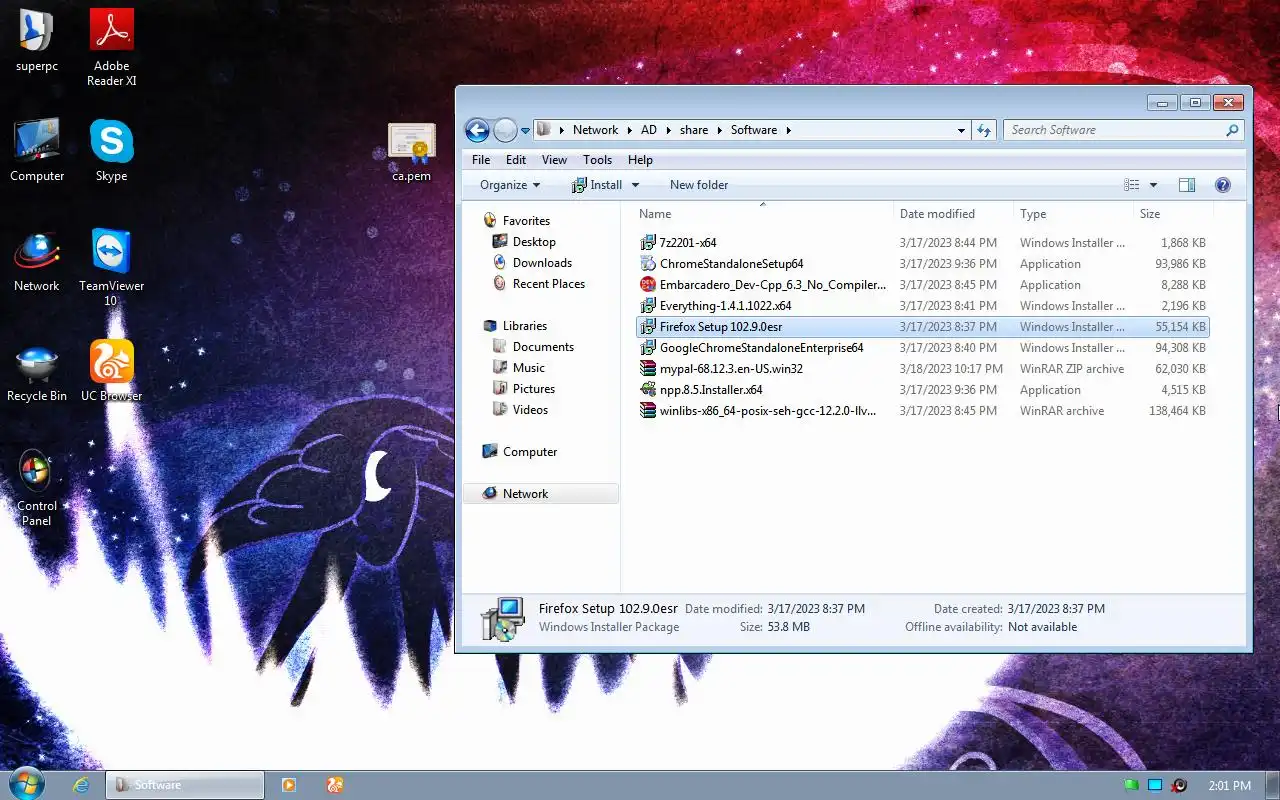Open the Music library
This screenshot has width=1280, height=800.
[x=528, y=368]
